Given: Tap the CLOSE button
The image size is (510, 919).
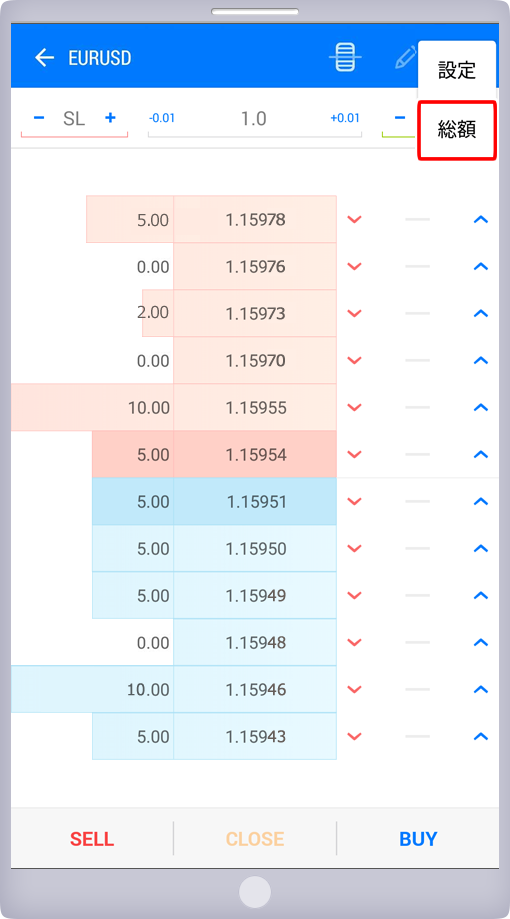Looking at the screenshot, I should (x=255, y=839).
